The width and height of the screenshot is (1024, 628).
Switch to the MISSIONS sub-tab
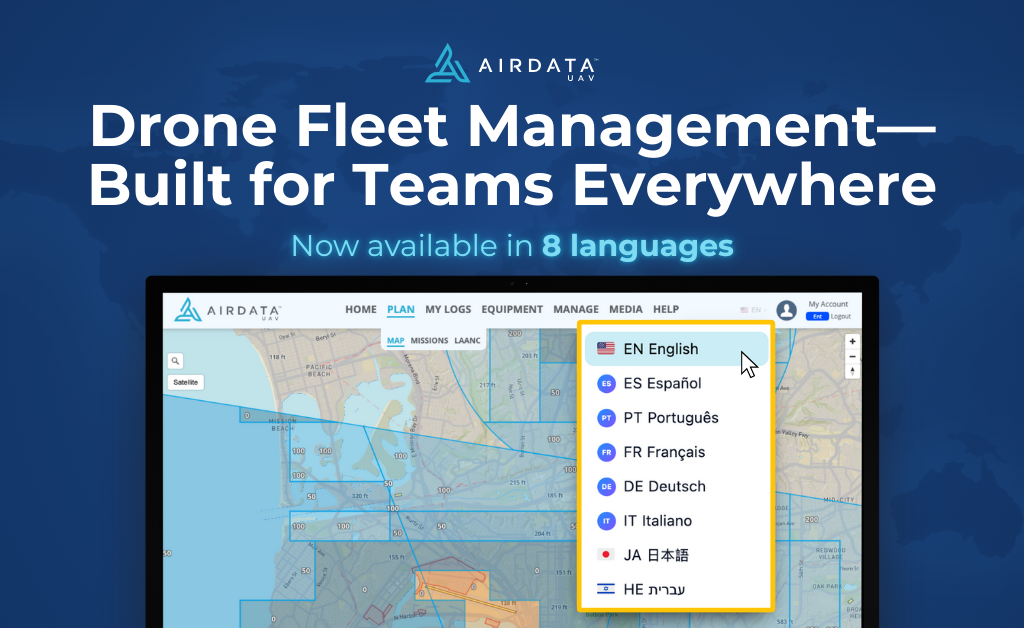(x=429, y=341)
